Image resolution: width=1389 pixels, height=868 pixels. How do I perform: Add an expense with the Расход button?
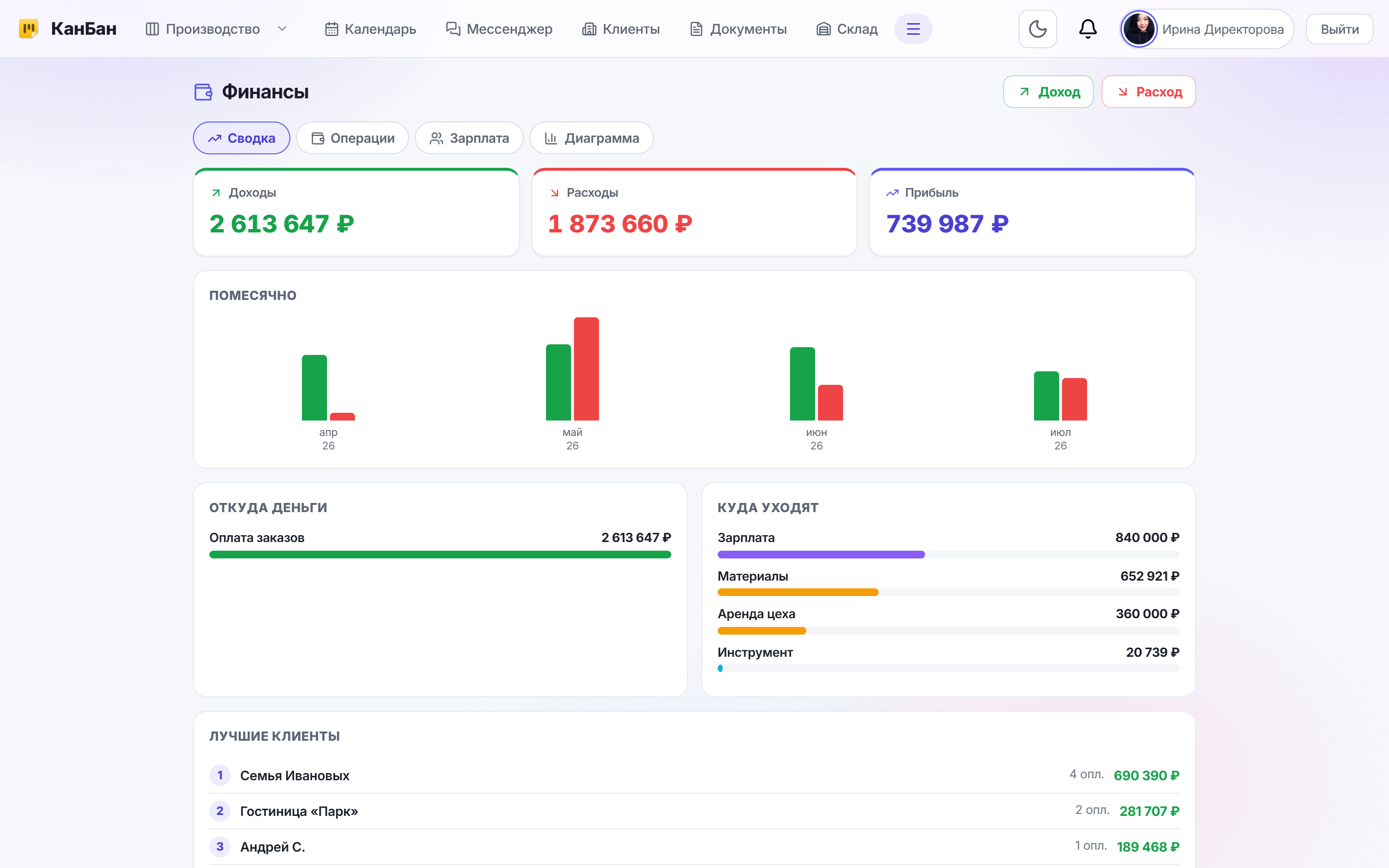coord(1148,92)
